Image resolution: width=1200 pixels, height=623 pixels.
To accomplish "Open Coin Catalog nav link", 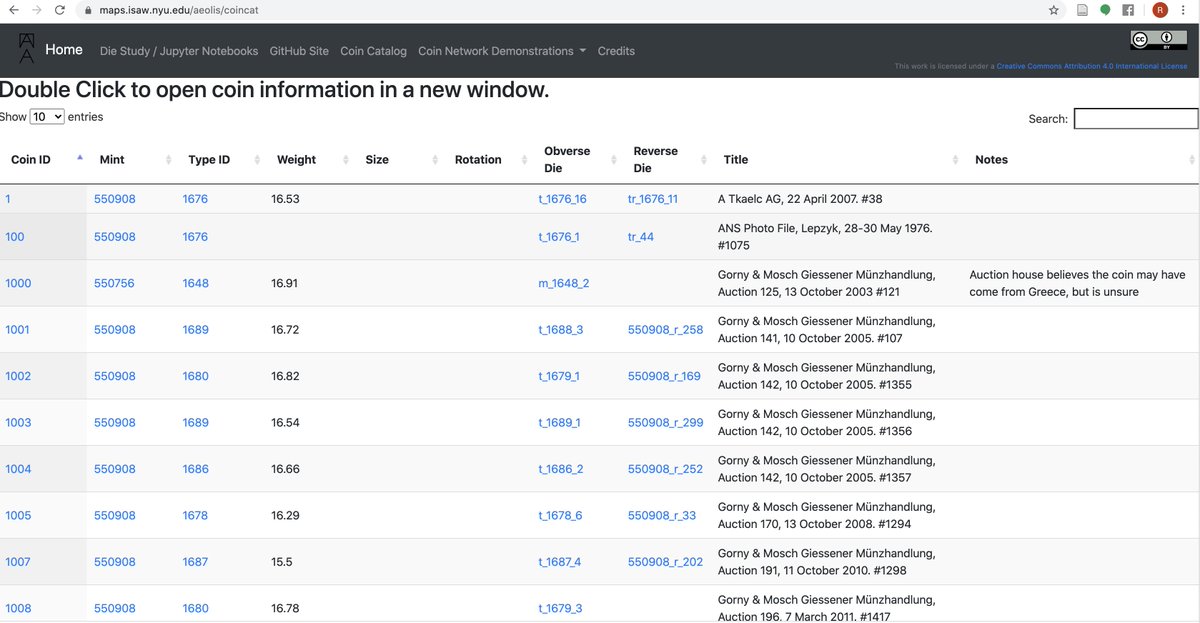I will (x=373, y=51).
